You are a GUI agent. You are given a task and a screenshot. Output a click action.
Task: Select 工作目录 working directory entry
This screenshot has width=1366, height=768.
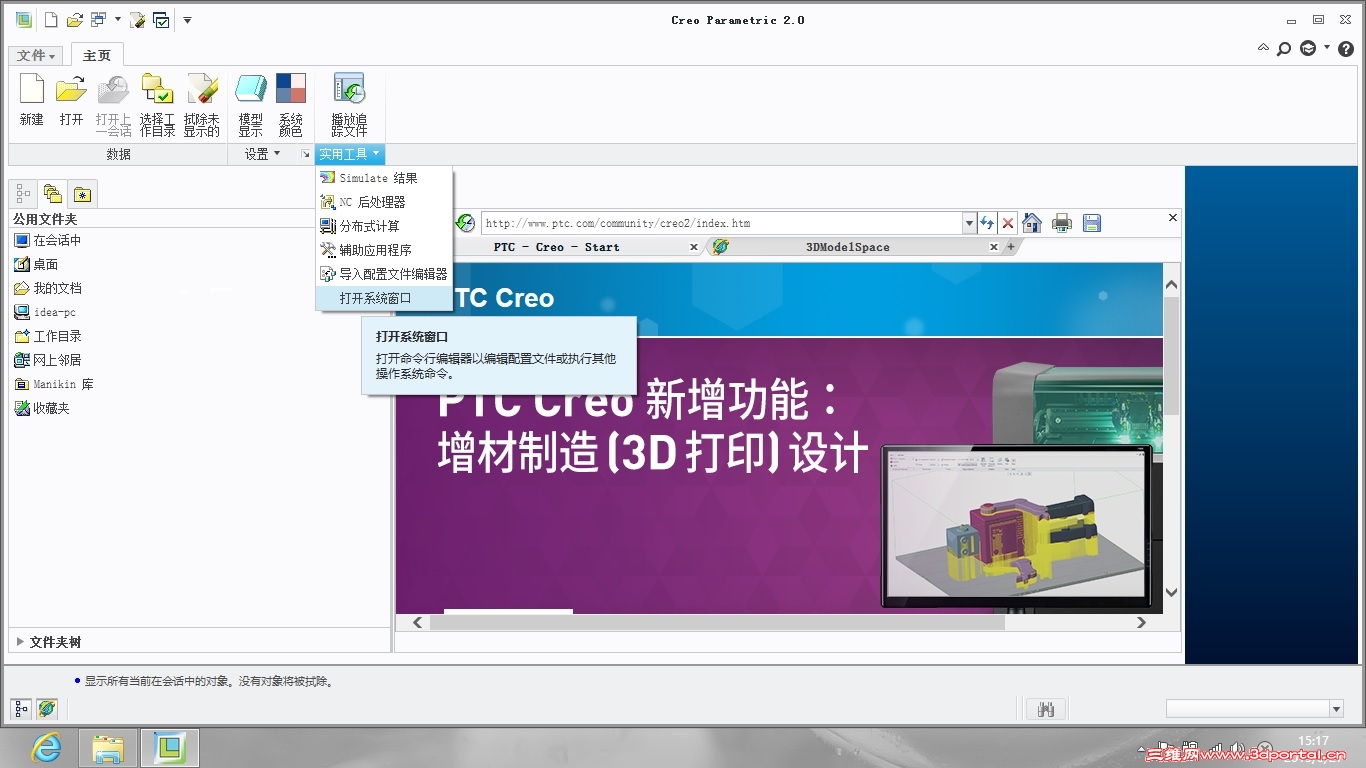pos(48,336)
